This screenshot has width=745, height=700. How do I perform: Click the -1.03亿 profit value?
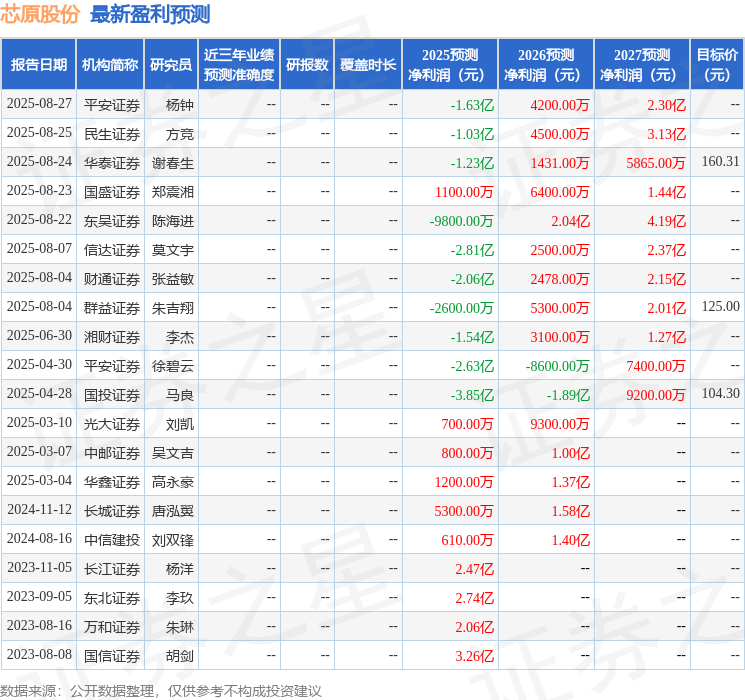(x=472, y=134)
